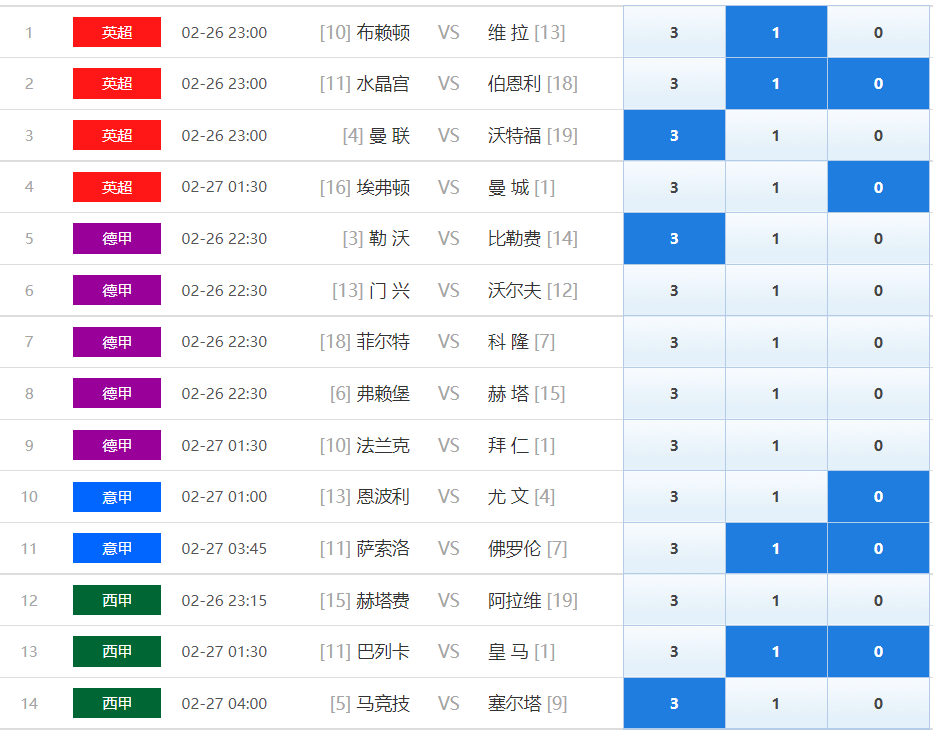
Task: Open away team 沃特福
Action: pos(515,135)
